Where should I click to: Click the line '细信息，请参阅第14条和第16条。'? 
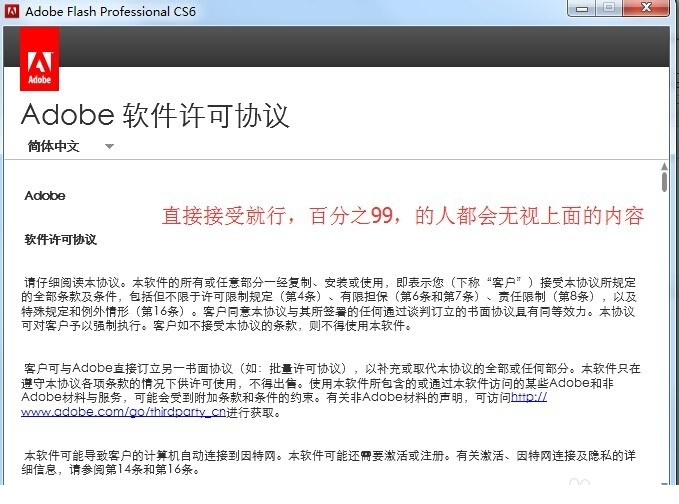coord(110,469)
